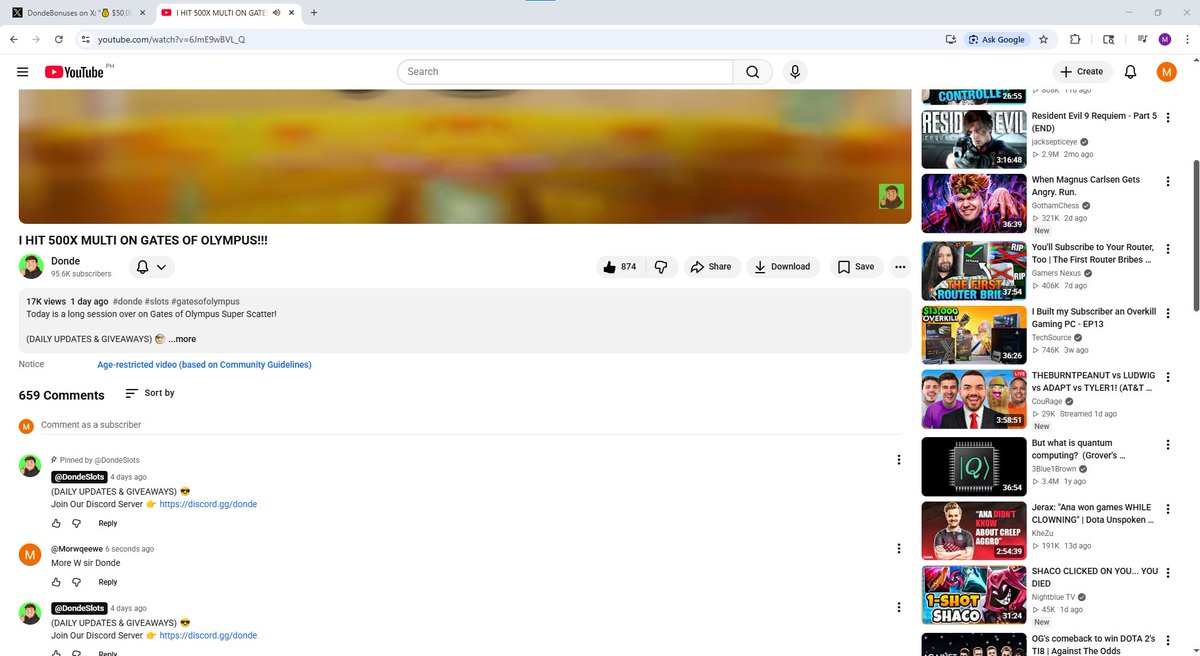
Task: Dislike the pinned DondeSlots comment
Action: tap(77, 523)
